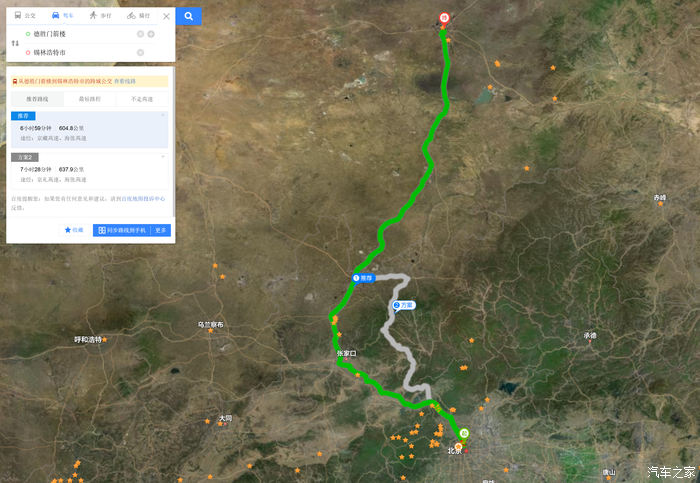Screen dimensions: 700x483
Task: Click 同步路线到手机 button
Action: point(122,230)
